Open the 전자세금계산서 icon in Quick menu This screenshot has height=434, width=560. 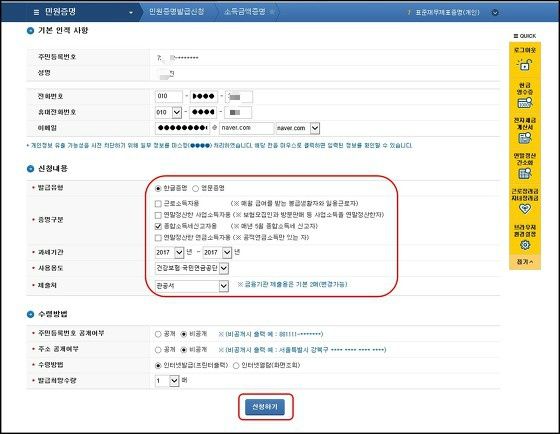pos(525,138)
